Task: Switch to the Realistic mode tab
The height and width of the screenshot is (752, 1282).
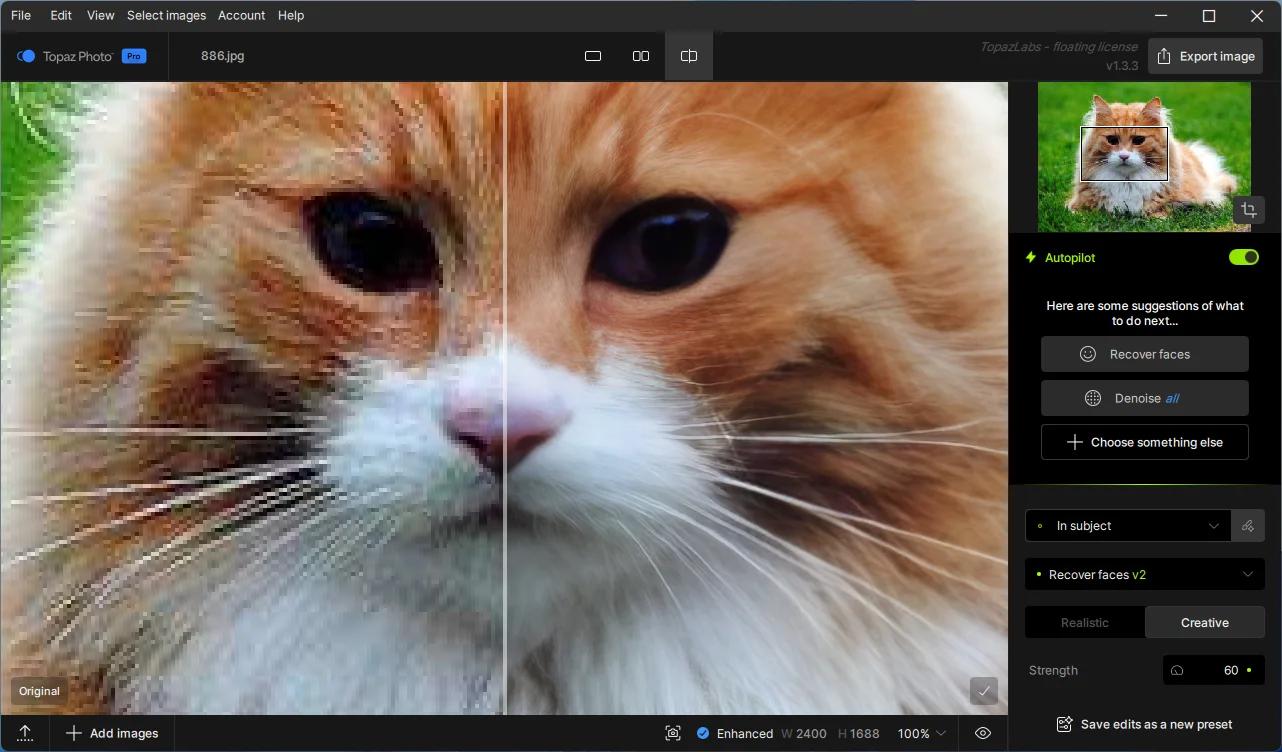Action: 1085,622
